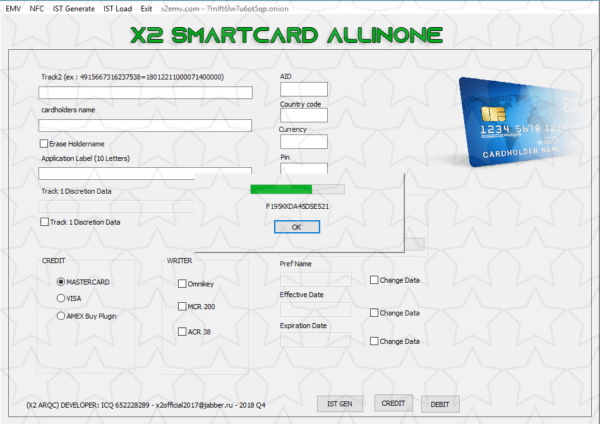Click the green progress bar in dialog

click(297, 189)
